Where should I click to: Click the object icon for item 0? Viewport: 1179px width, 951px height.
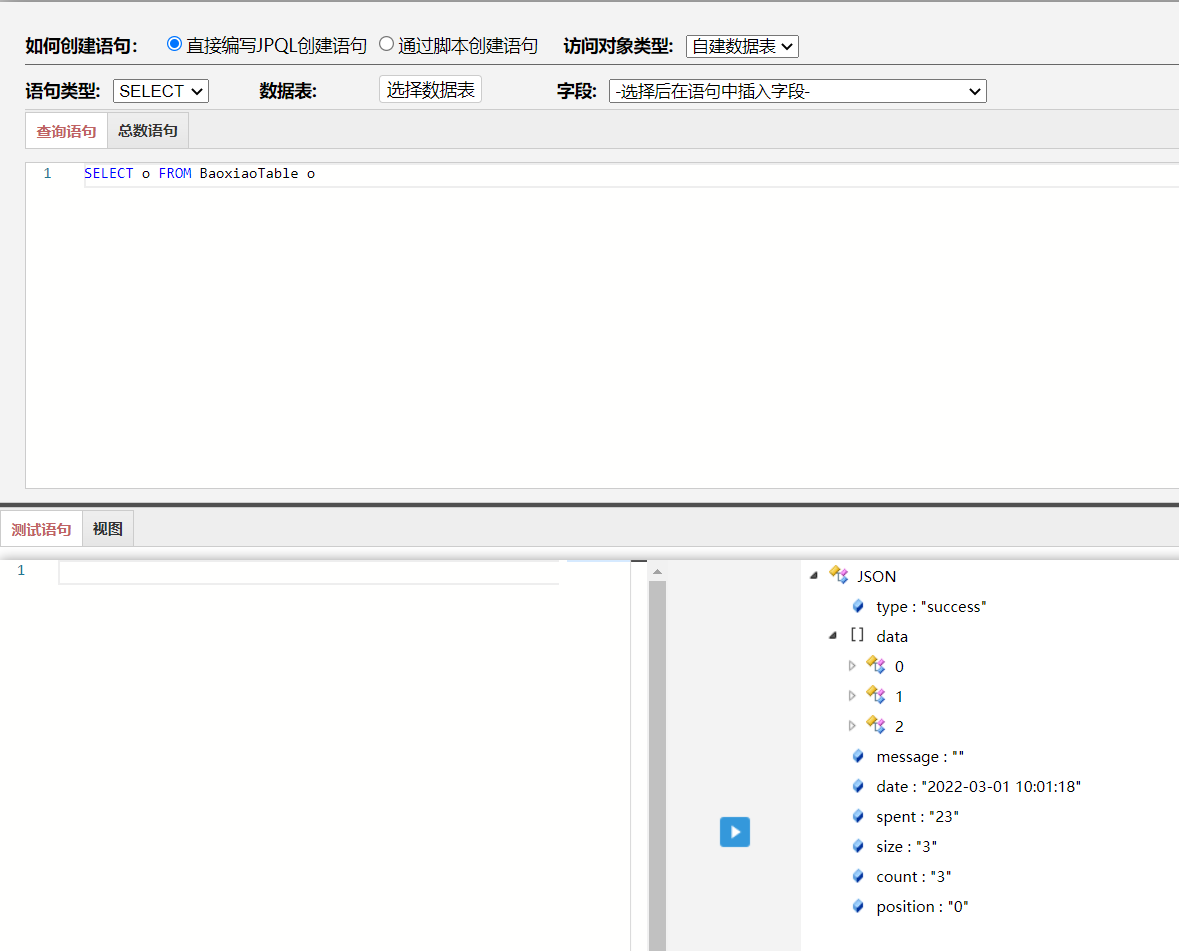pos(876,665)
